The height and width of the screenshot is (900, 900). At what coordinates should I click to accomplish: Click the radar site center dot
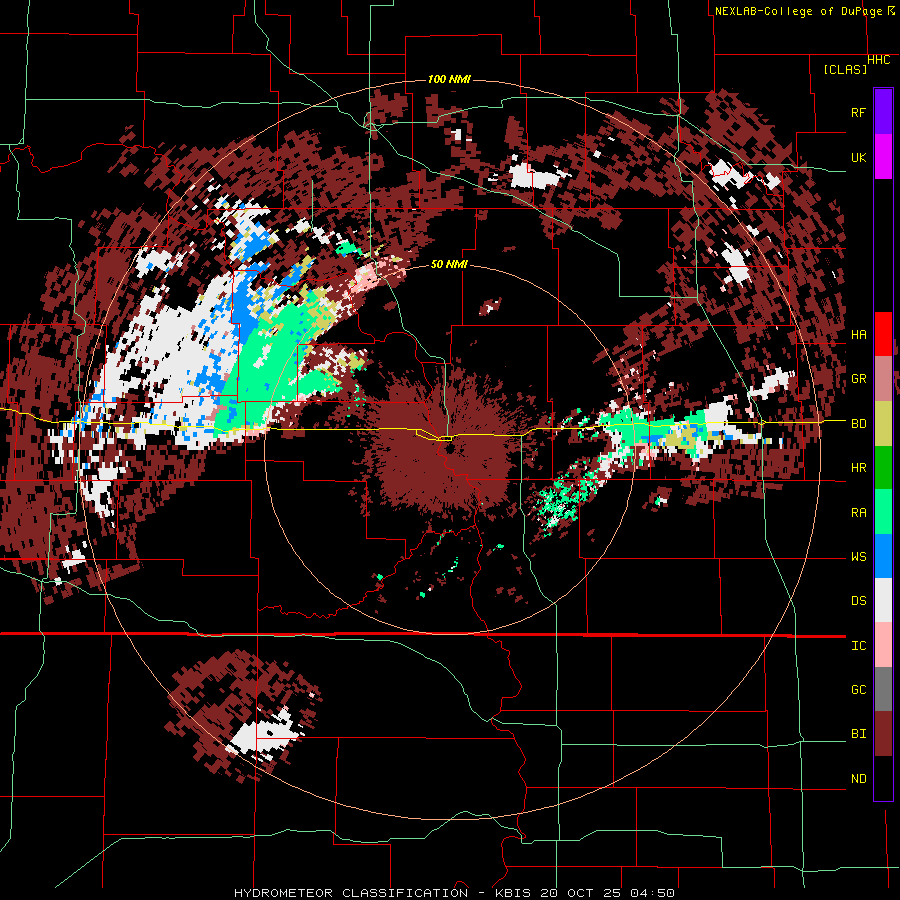449,448
